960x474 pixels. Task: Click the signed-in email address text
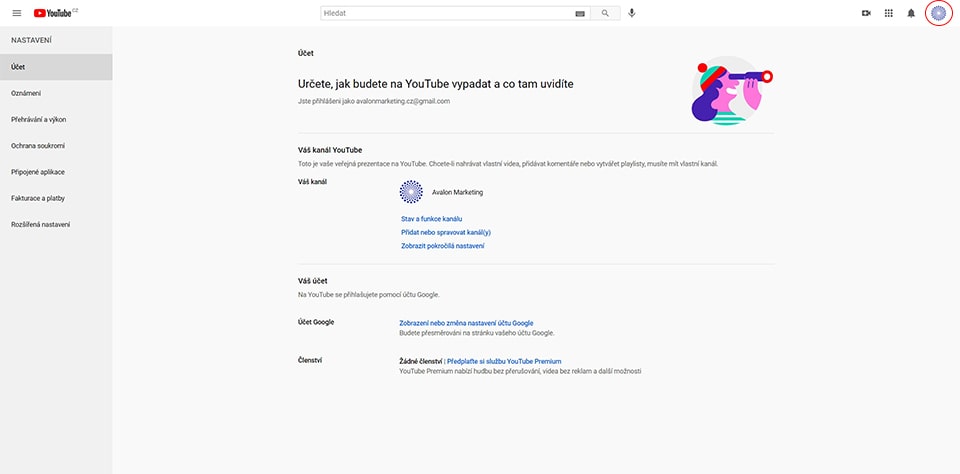pyautogui.click(x=403, y=101)
